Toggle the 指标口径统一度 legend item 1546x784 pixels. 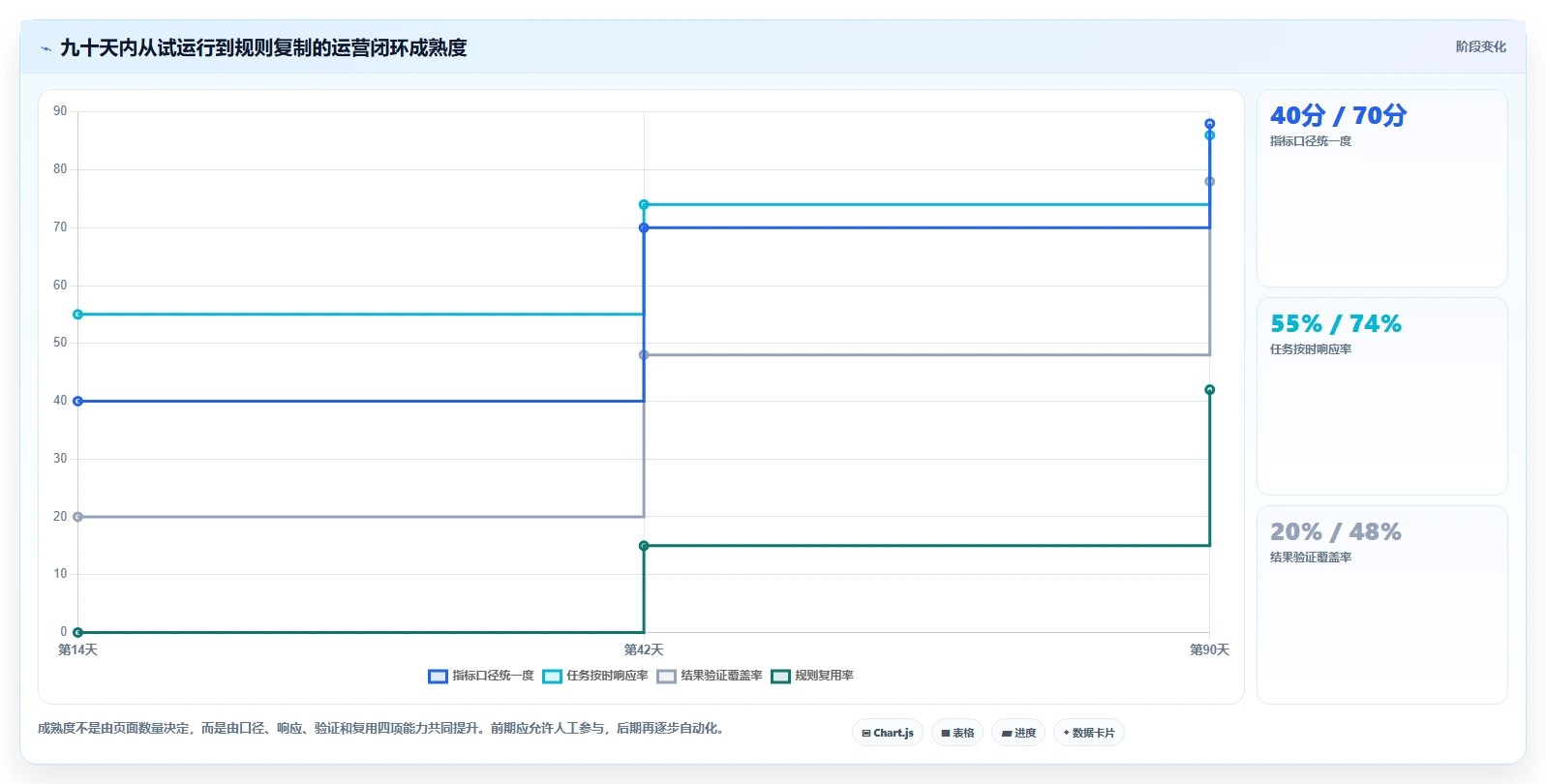coord(481,676)
